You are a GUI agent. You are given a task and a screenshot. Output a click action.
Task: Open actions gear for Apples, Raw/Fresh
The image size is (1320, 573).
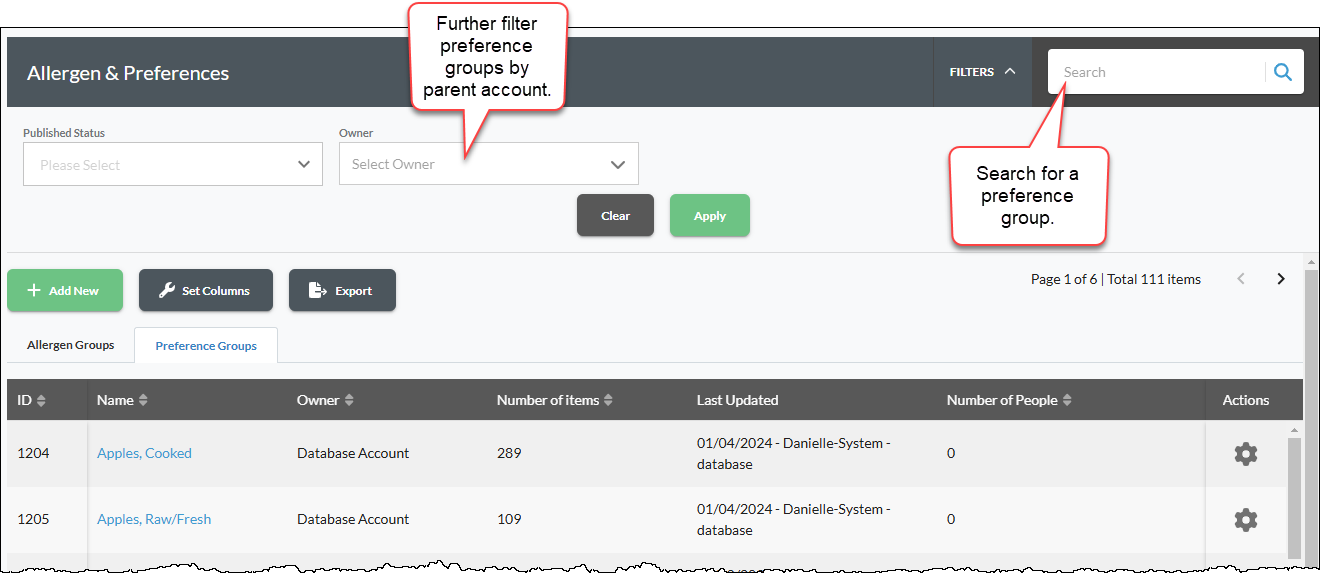[1245, 520]
